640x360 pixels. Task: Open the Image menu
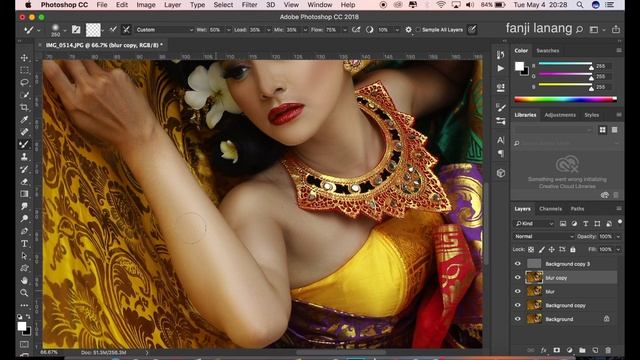[146, 5]
